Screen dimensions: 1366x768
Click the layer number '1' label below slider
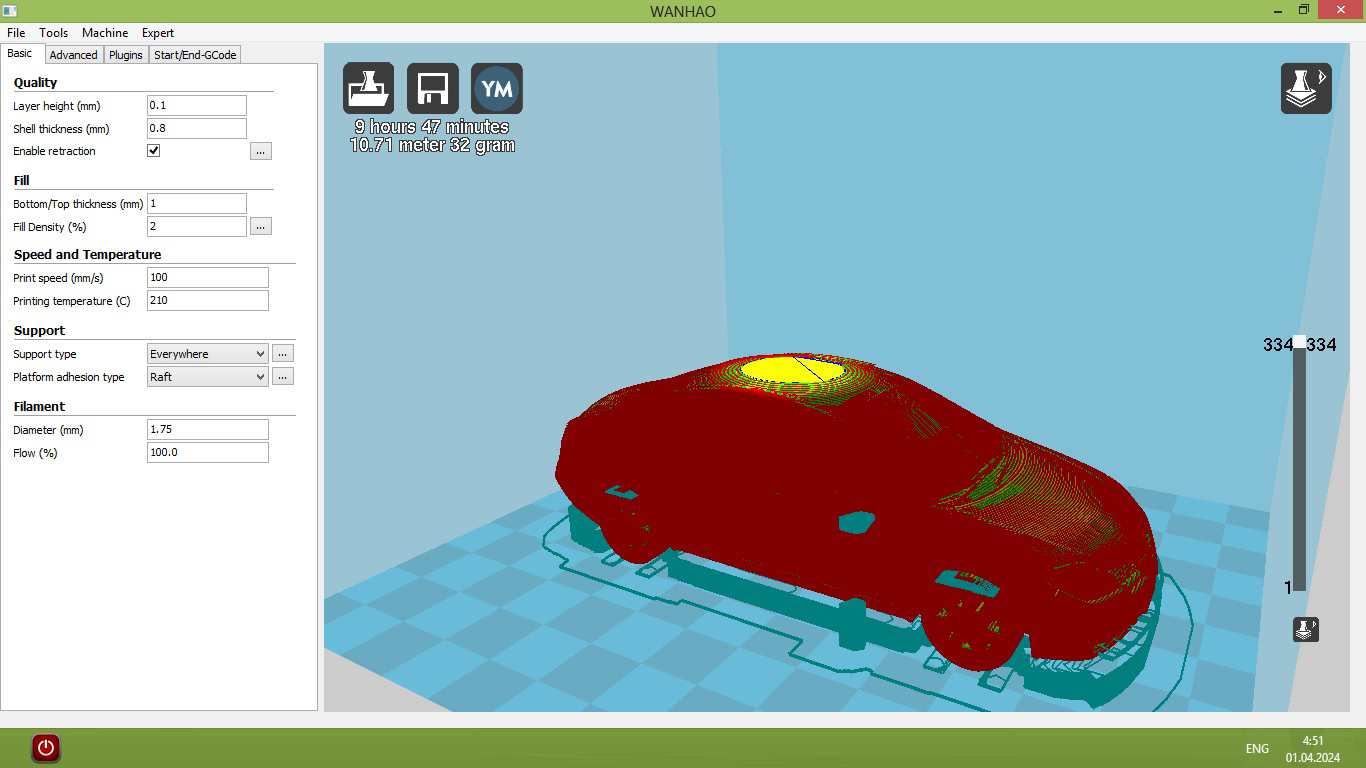point(1288,588)
